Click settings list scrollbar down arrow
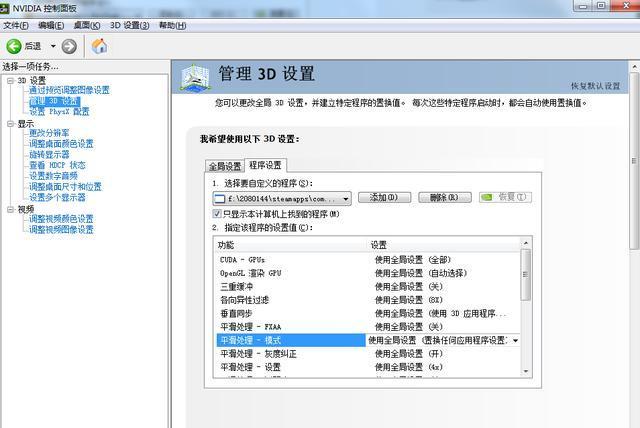Image resolution: width=640 pixels, height=428 pixels. click(x=526, y=371)
